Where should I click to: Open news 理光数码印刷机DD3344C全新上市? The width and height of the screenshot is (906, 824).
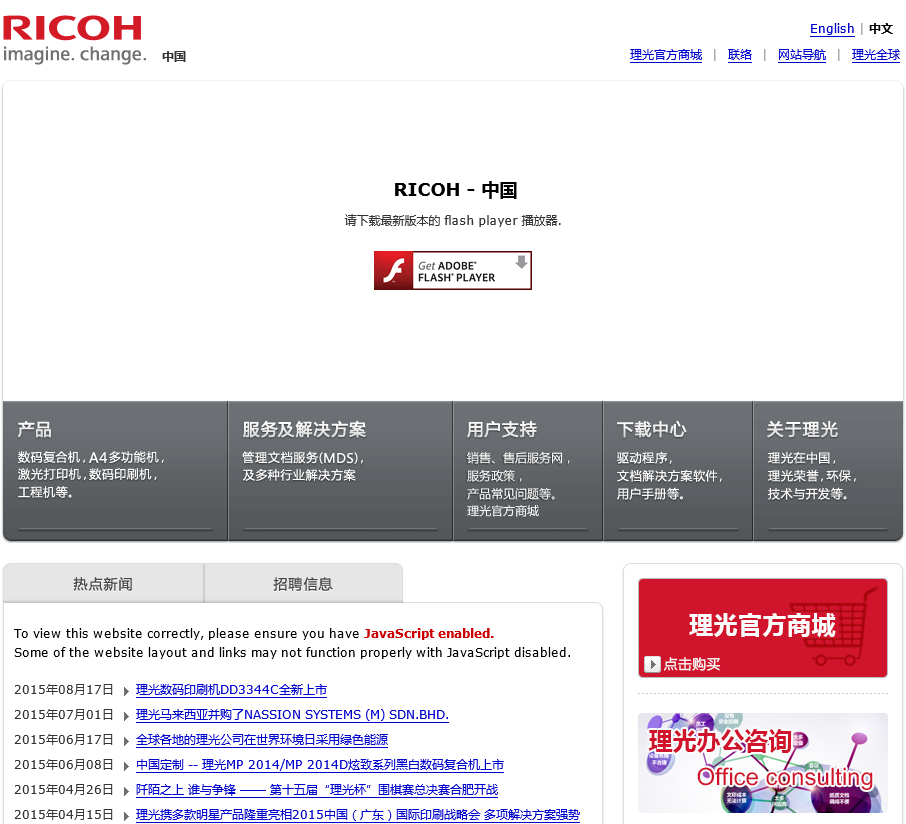[x=231, y=690]
